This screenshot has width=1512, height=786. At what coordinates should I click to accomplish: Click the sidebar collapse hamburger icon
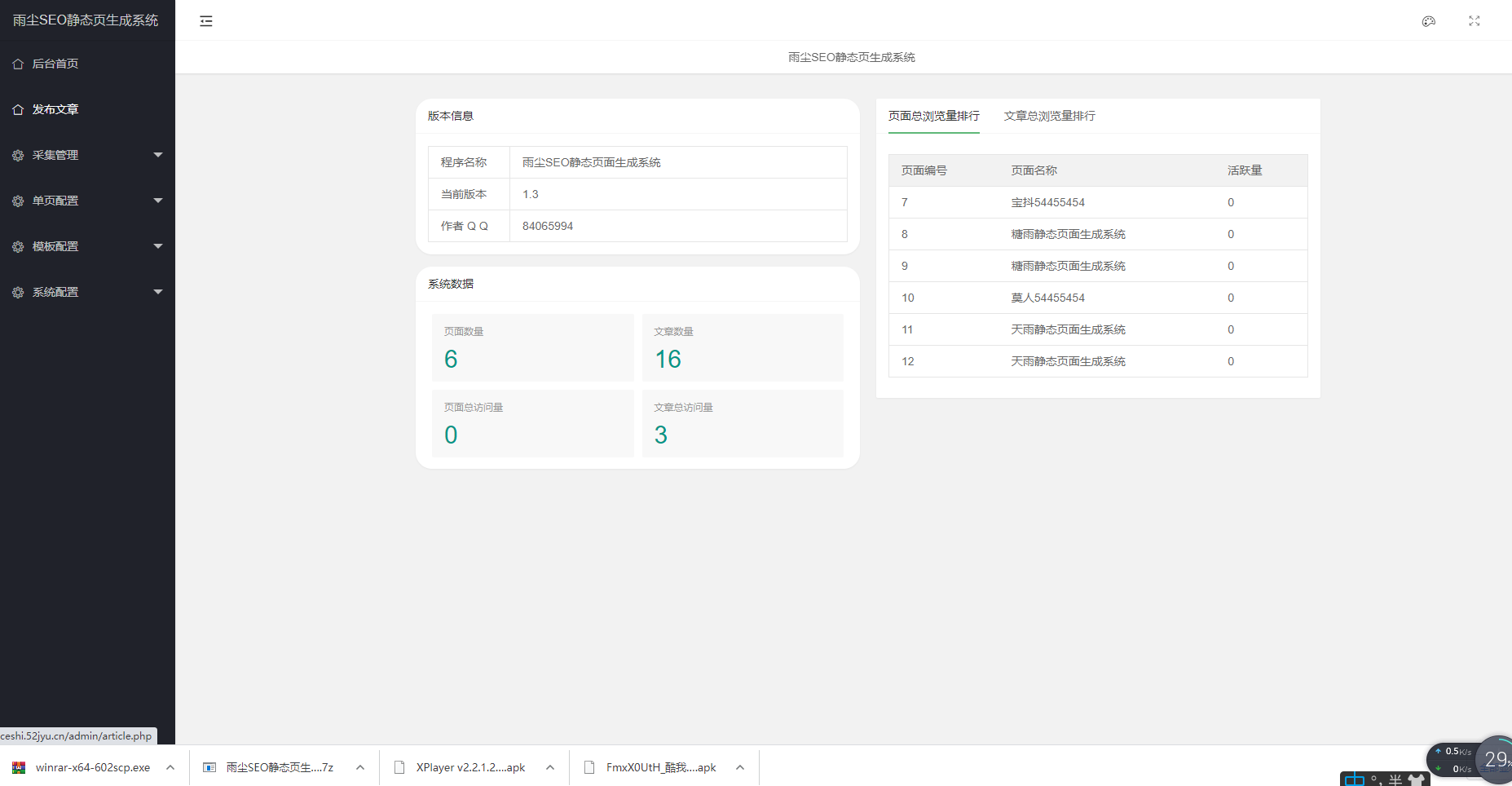coord(206,21)
